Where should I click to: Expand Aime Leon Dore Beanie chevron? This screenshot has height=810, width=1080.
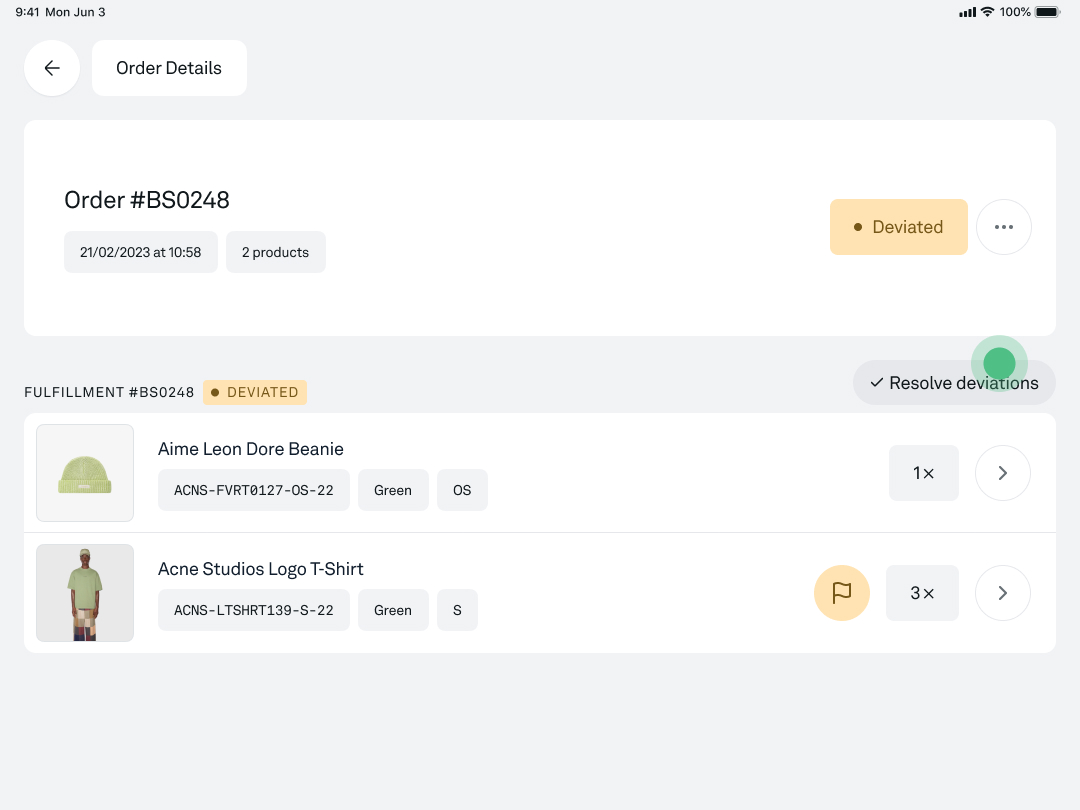[1002, 473]
